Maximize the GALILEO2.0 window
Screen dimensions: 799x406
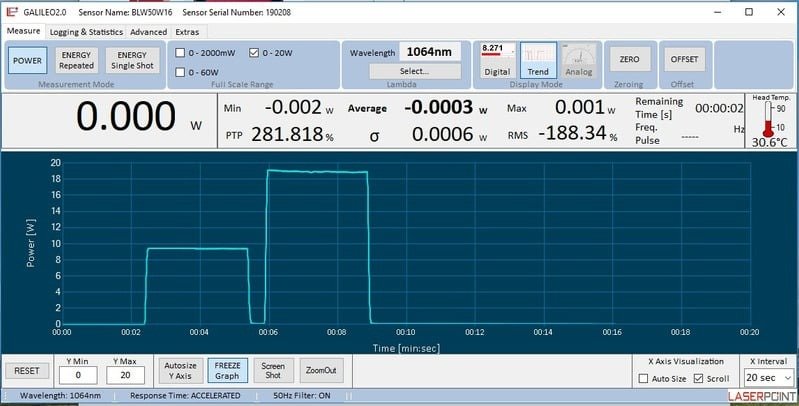point(749,12)
